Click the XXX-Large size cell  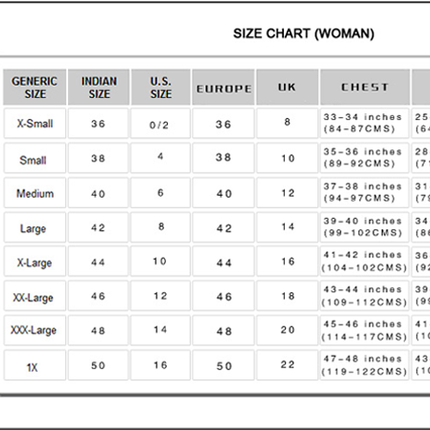[35, 330]
